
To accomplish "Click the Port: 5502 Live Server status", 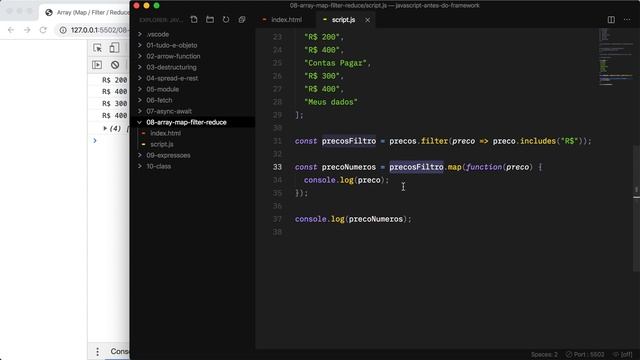I will tap(585, 355).
